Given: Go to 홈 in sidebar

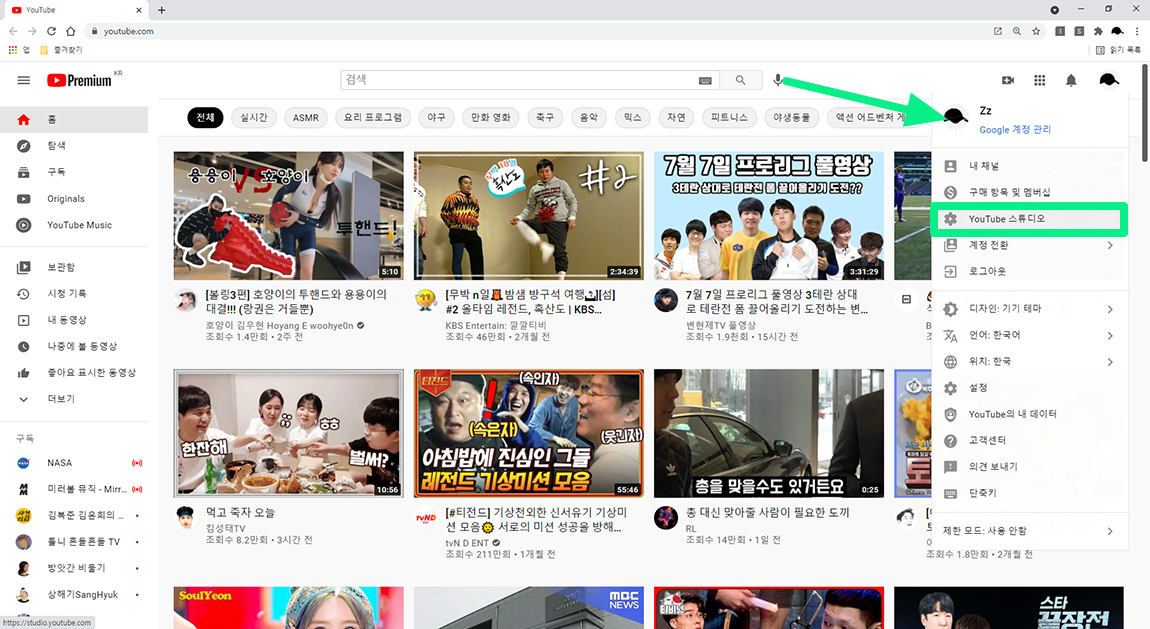Looking at the screenshot, I should 74,119.
